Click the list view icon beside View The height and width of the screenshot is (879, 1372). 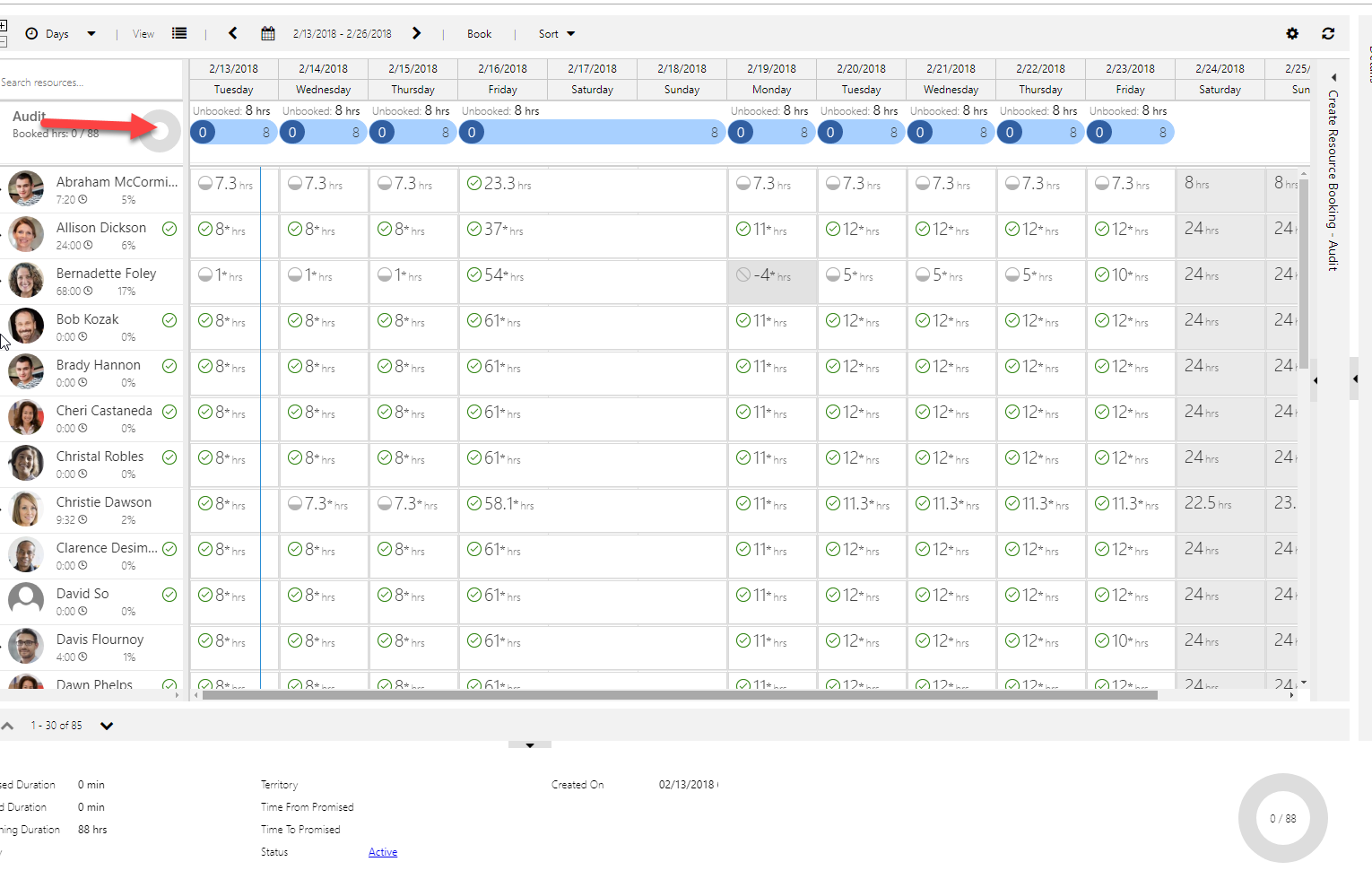pos(179,34)
